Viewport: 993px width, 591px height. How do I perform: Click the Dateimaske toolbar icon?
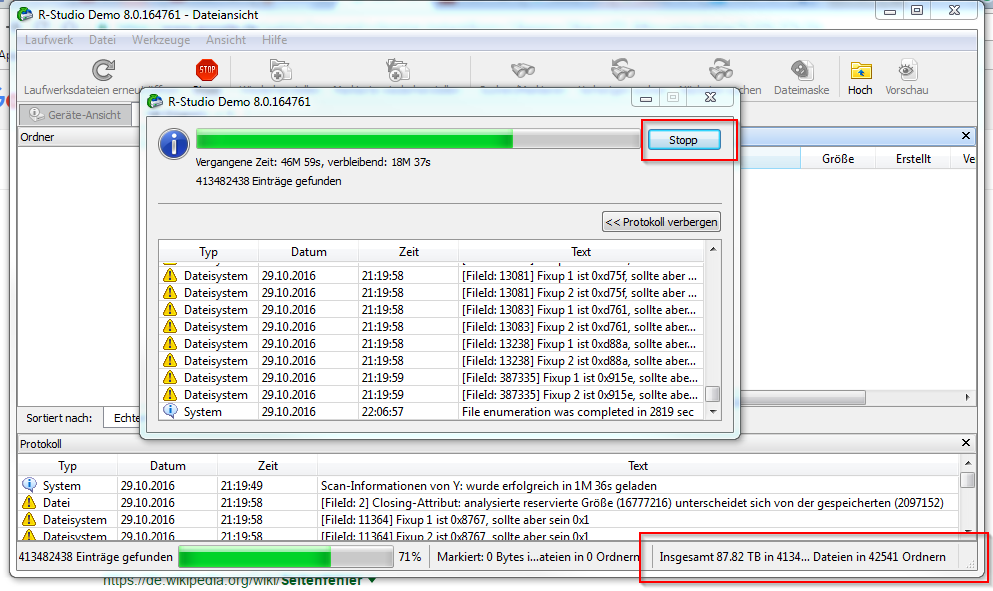coord(801,70)
